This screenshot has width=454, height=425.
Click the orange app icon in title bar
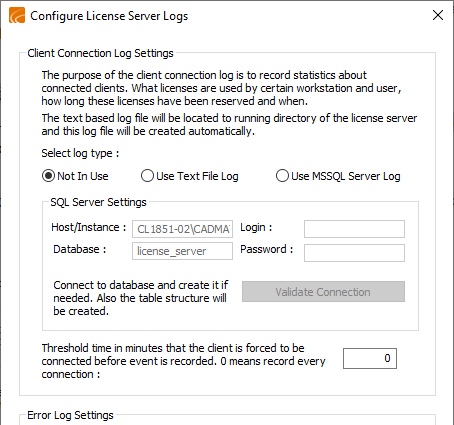coord(17,15)
